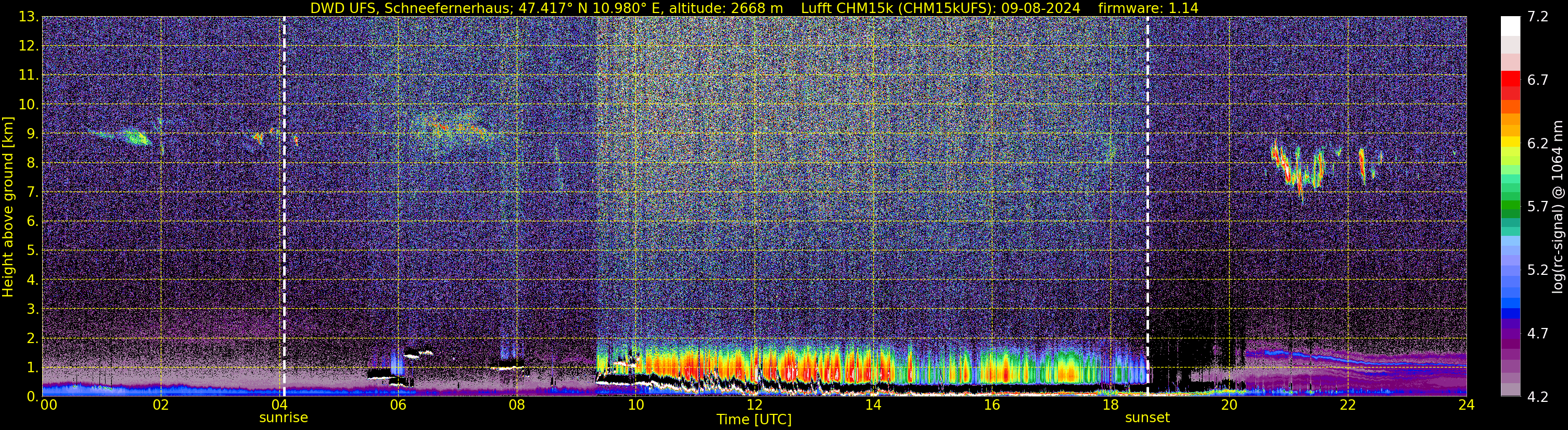Click the height axis tick '2.'
This screenshot has width=1568, height=430.
pyautogui.click(x=32, y=339)
